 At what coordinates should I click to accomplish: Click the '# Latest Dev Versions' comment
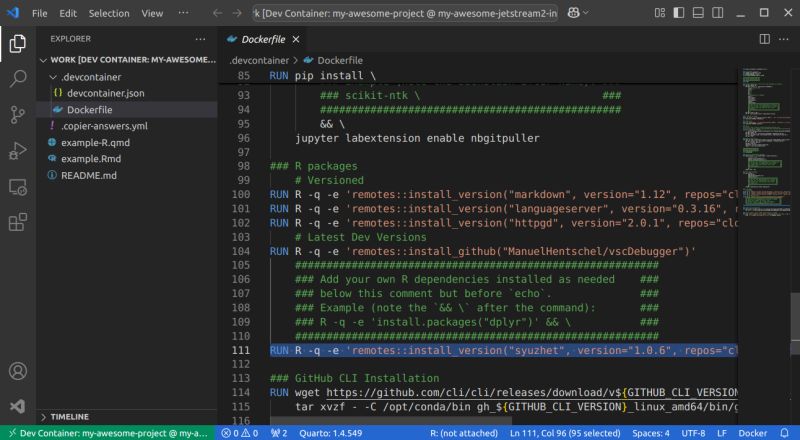[x=360, y=237]
